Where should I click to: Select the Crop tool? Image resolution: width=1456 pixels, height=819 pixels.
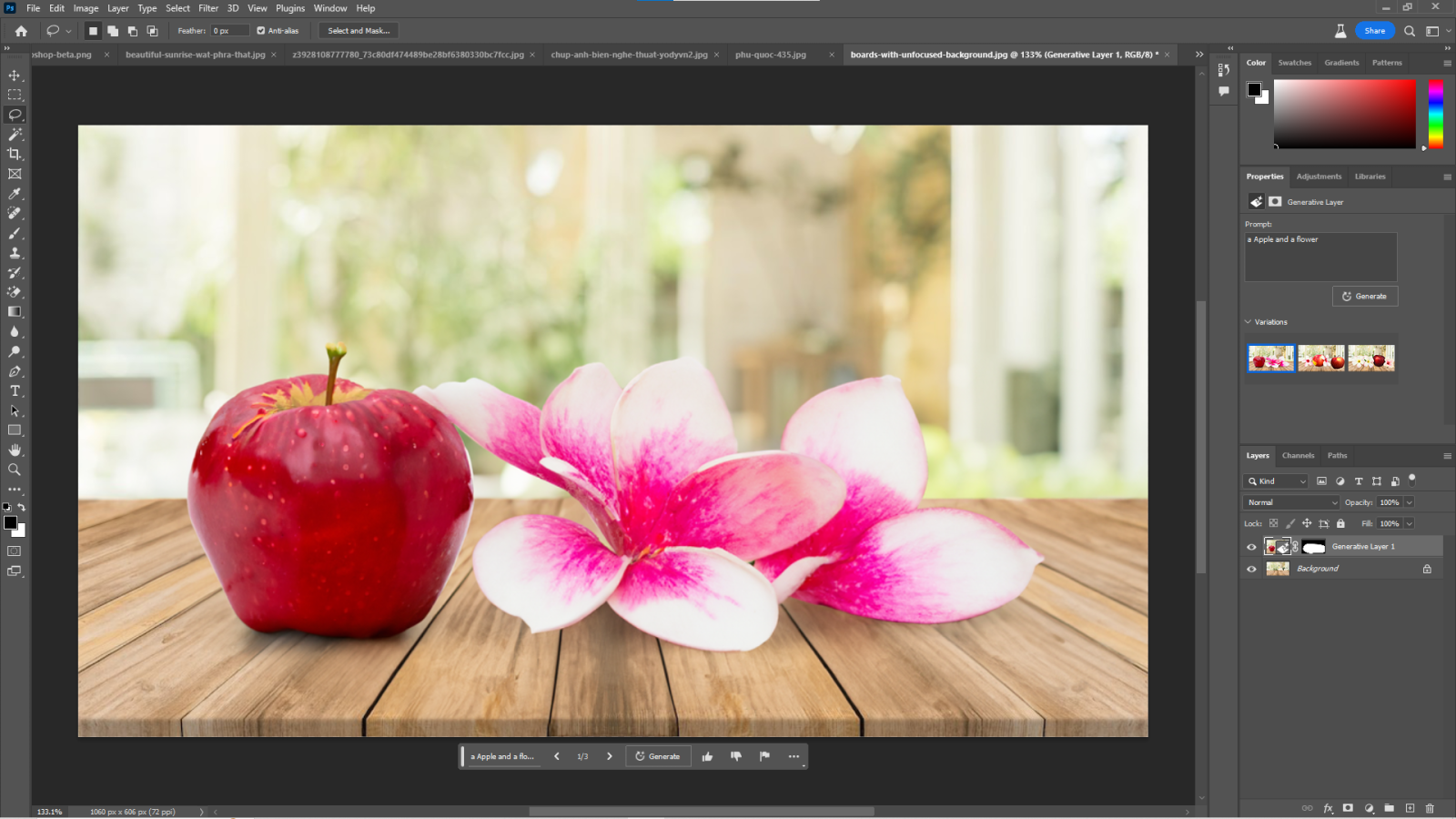click(15, 154)
